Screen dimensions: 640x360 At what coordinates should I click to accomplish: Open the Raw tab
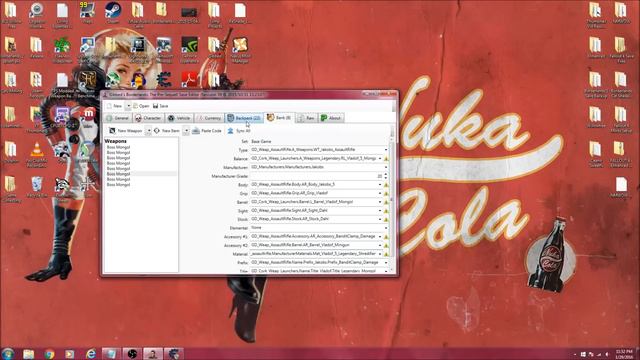point(306,118)
